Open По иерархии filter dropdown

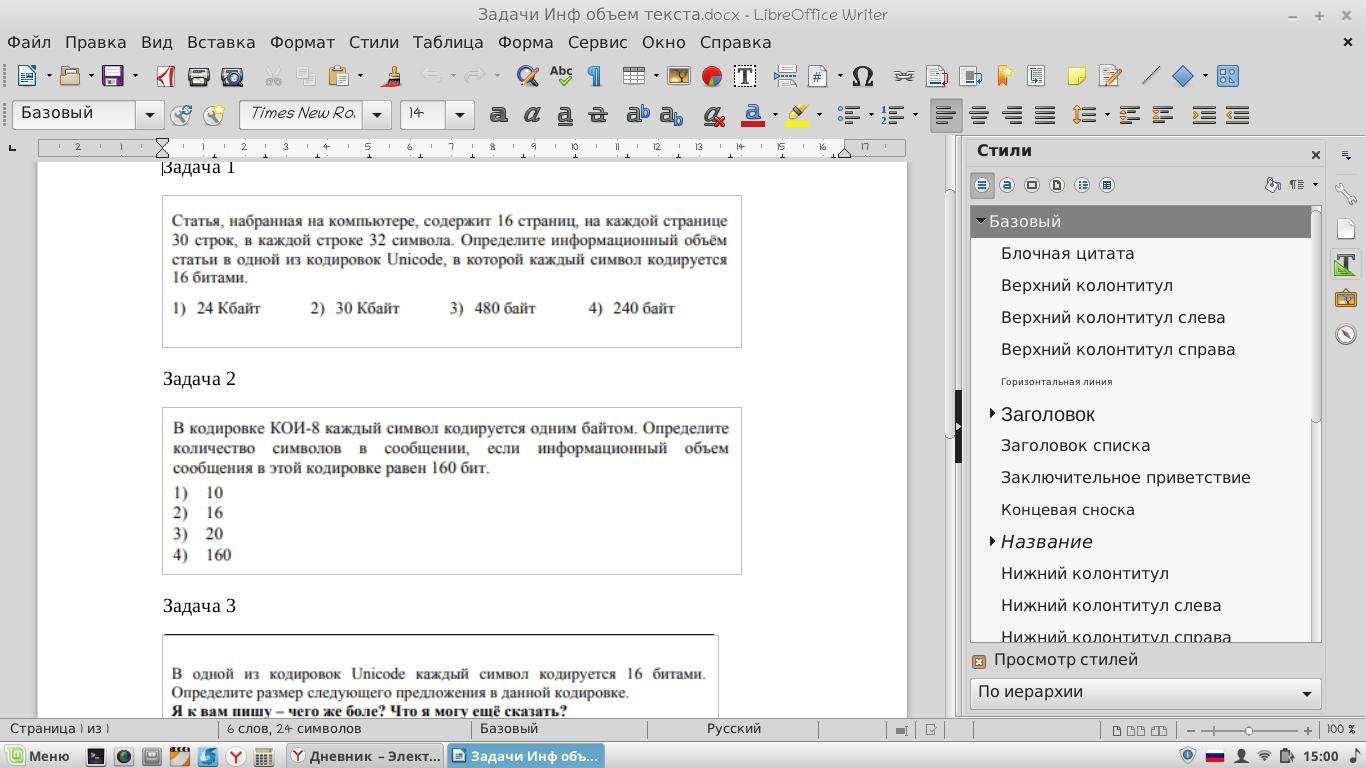[1145, 692]
